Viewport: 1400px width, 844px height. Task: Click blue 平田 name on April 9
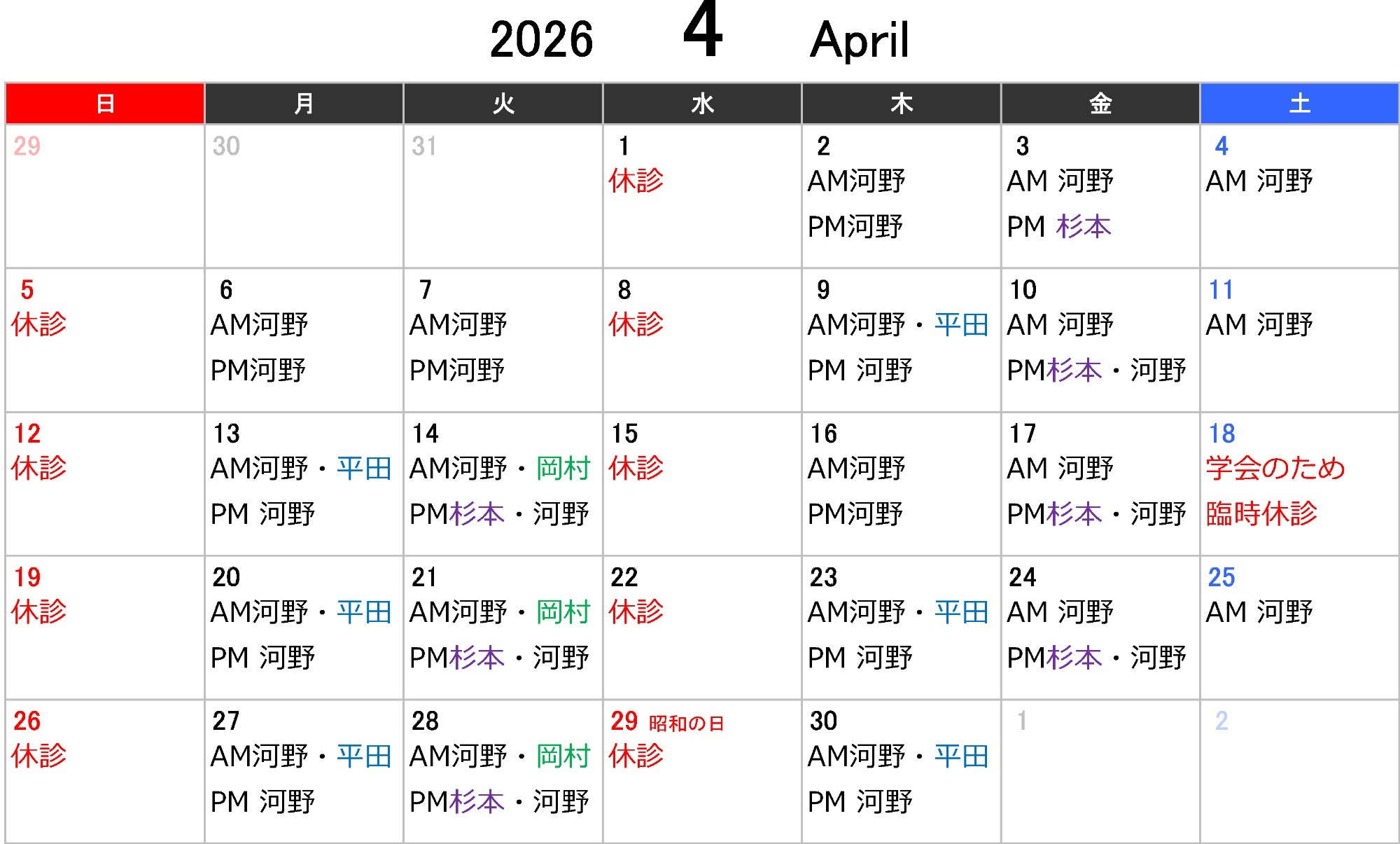(961, 325)
